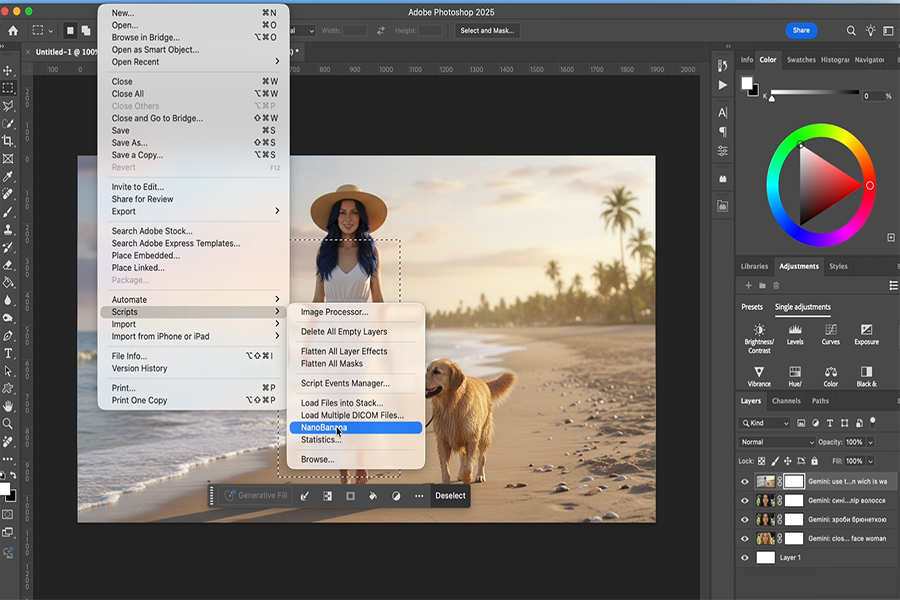Hide the 'Gemini: use t...n wich is wa' layer
900x600 pixels.
[x=745, y=482]
